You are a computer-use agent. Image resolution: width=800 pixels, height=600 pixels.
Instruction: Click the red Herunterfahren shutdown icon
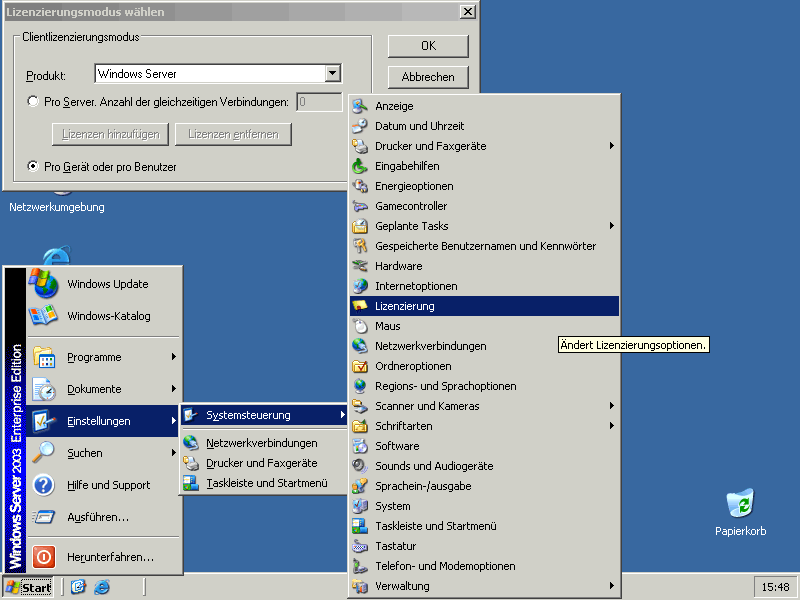point(44,557)
